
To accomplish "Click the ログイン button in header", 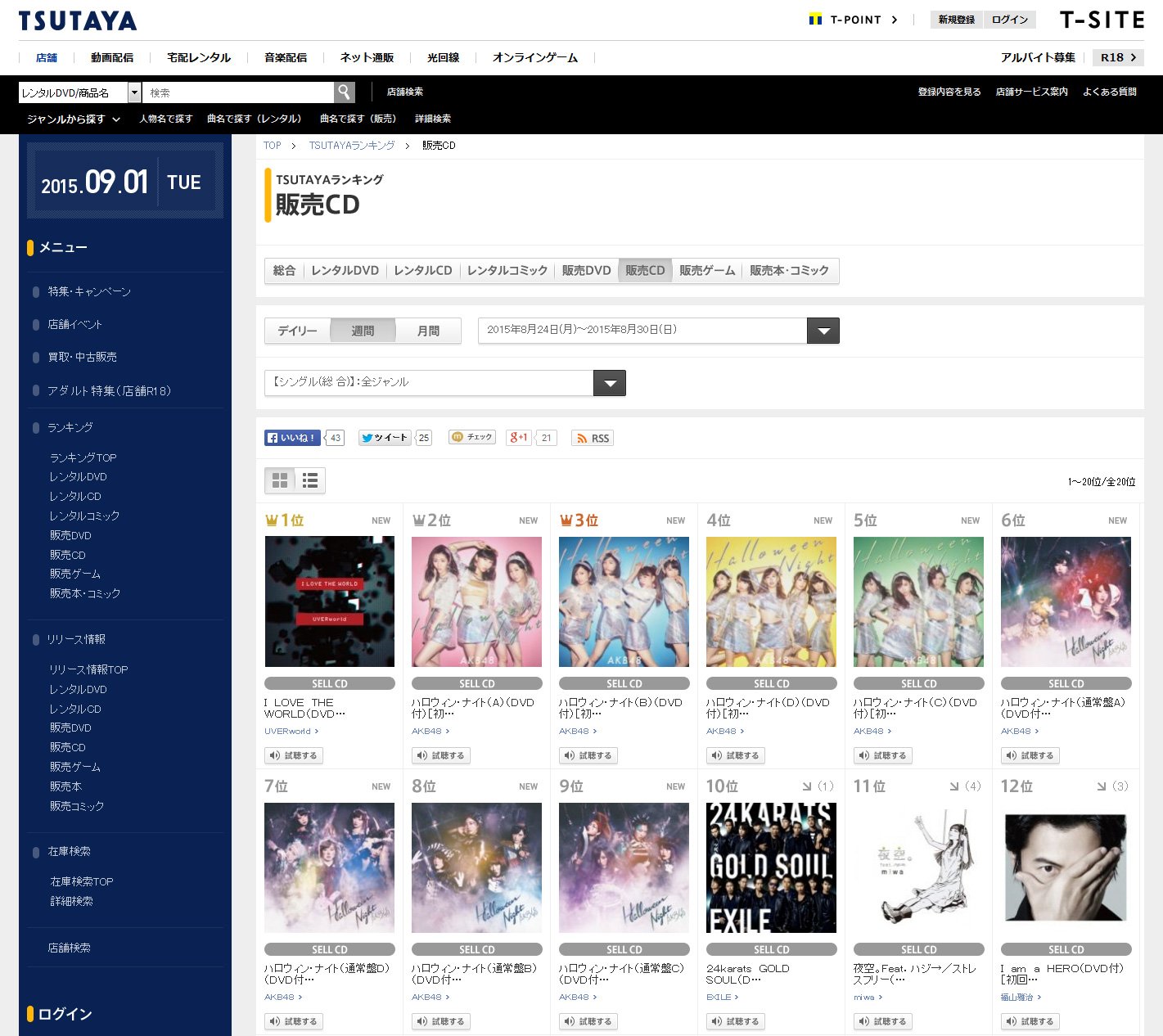I will click(1010, 20).
